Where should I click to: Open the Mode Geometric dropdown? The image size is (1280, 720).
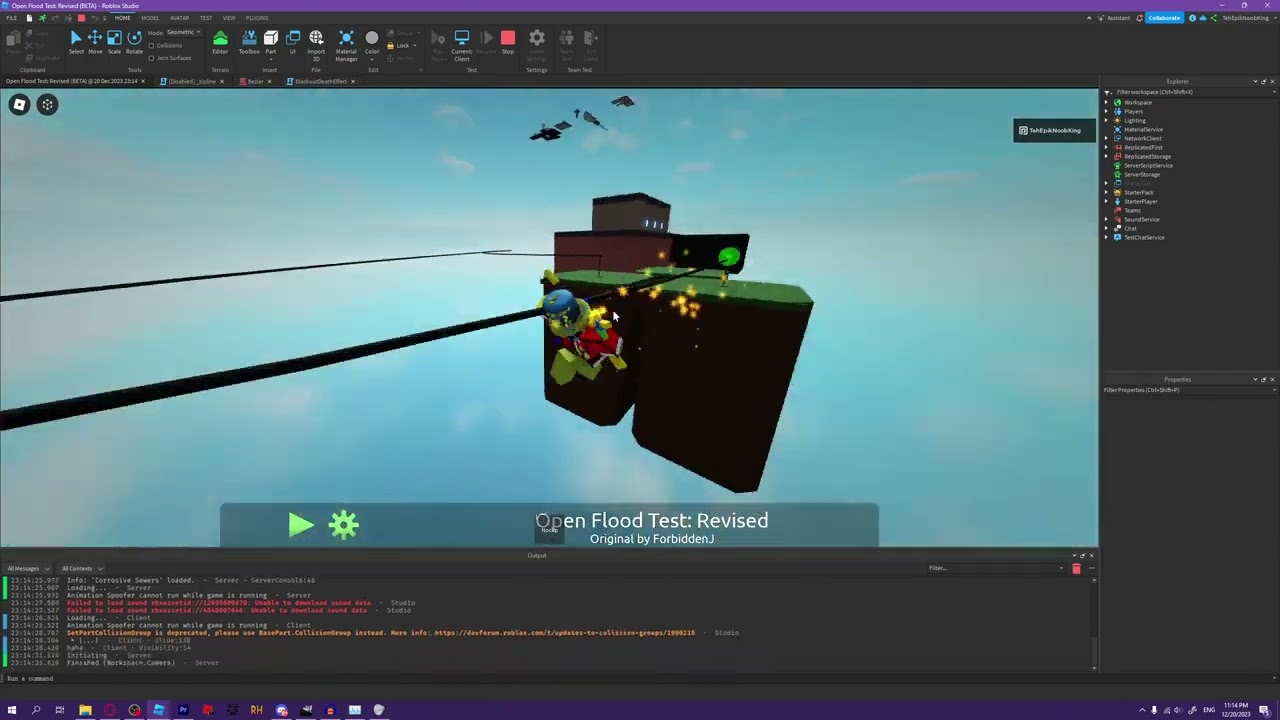(184, 32)
